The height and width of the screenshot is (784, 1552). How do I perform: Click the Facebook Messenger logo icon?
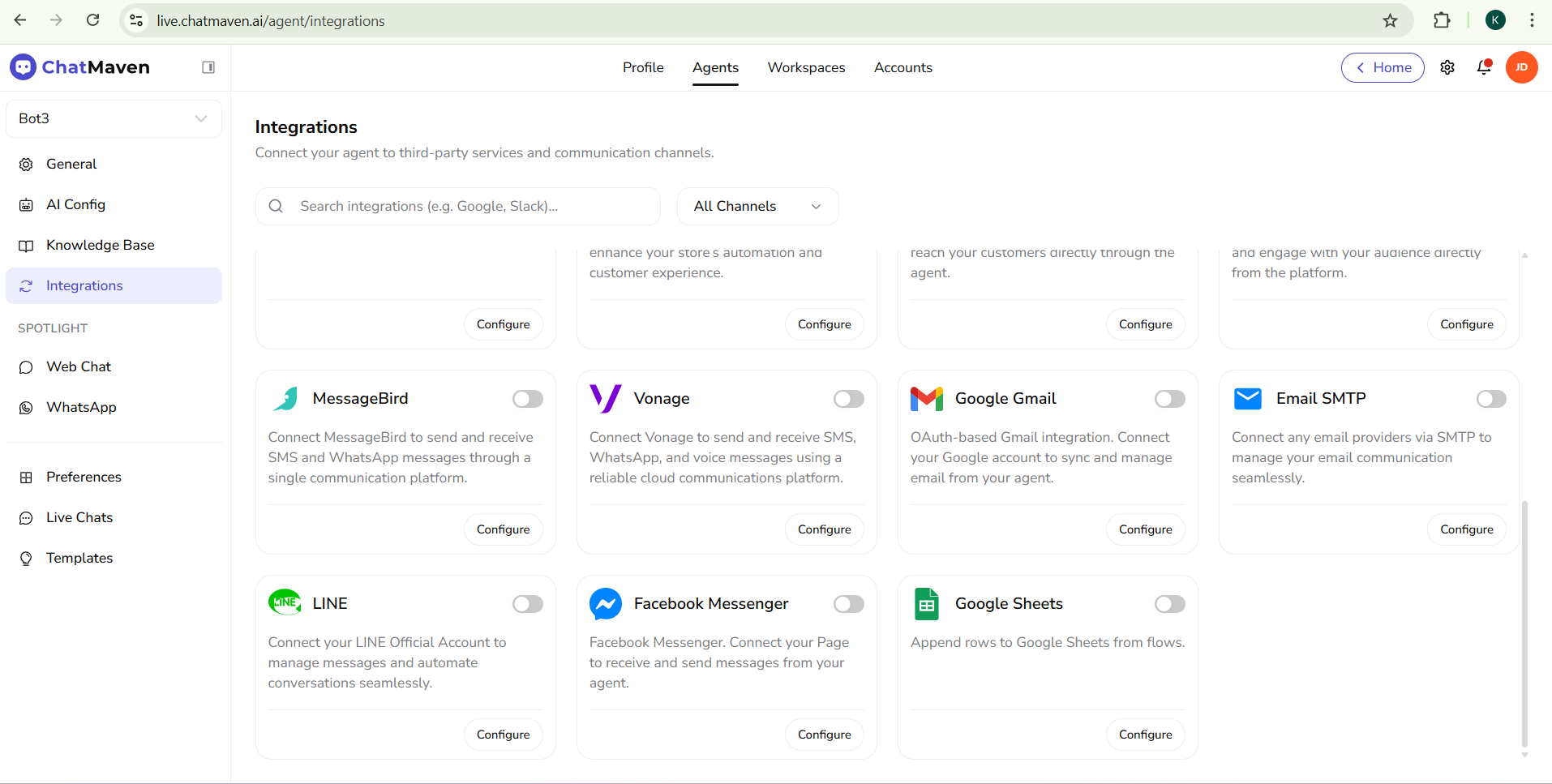(x=606, y=604)
